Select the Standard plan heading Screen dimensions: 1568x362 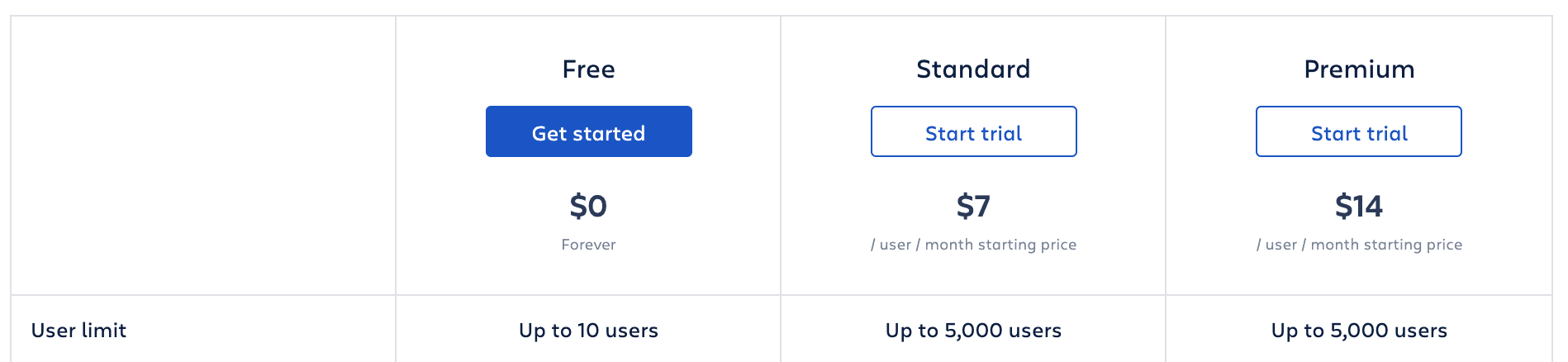pos(973,69)
